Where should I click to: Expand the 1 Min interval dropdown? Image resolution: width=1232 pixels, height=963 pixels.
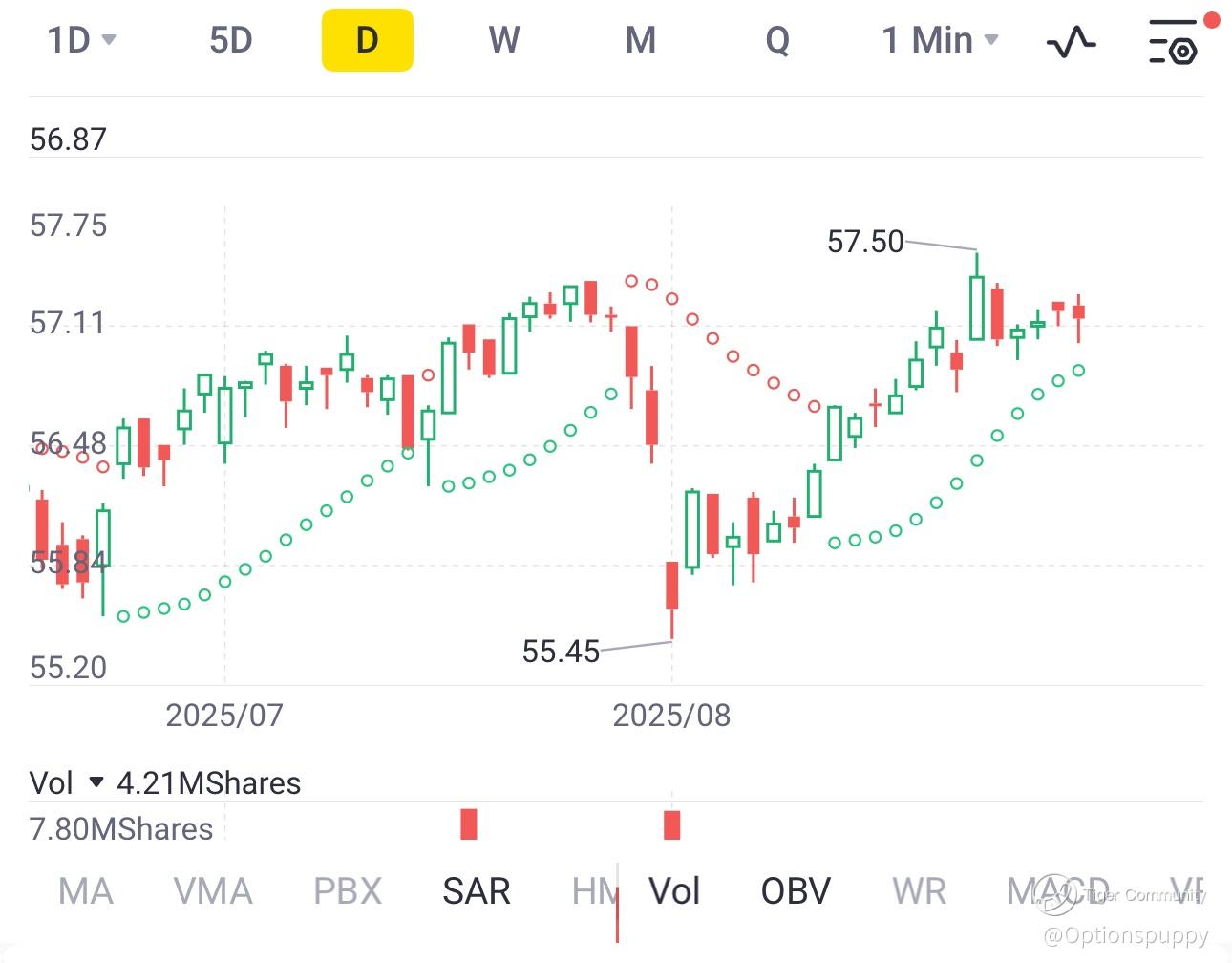[x=940, y=40]
